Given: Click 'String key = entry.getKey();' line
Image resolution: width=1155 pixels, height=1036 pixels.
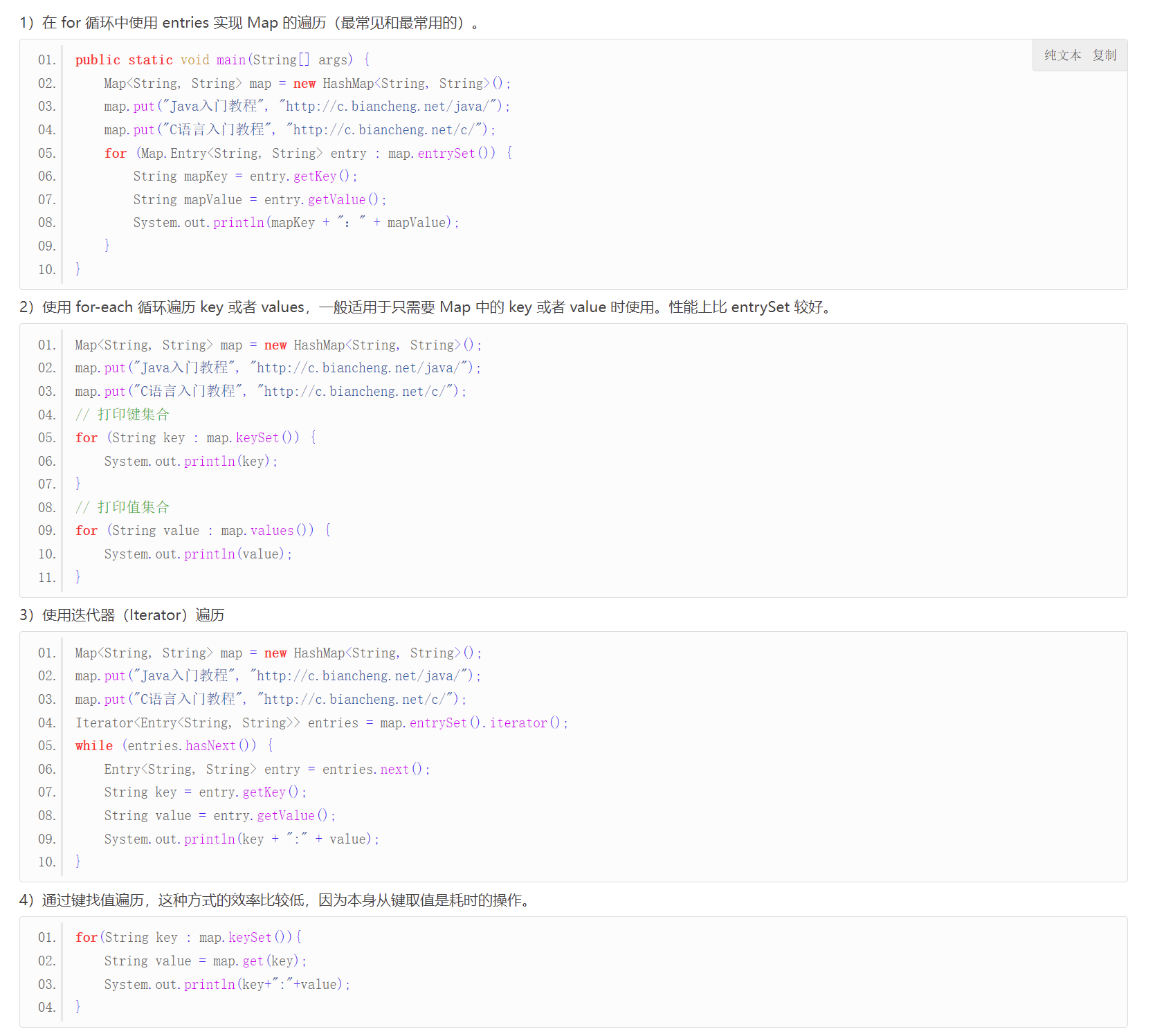Looking at the screenshot, I should pos(206,792).
